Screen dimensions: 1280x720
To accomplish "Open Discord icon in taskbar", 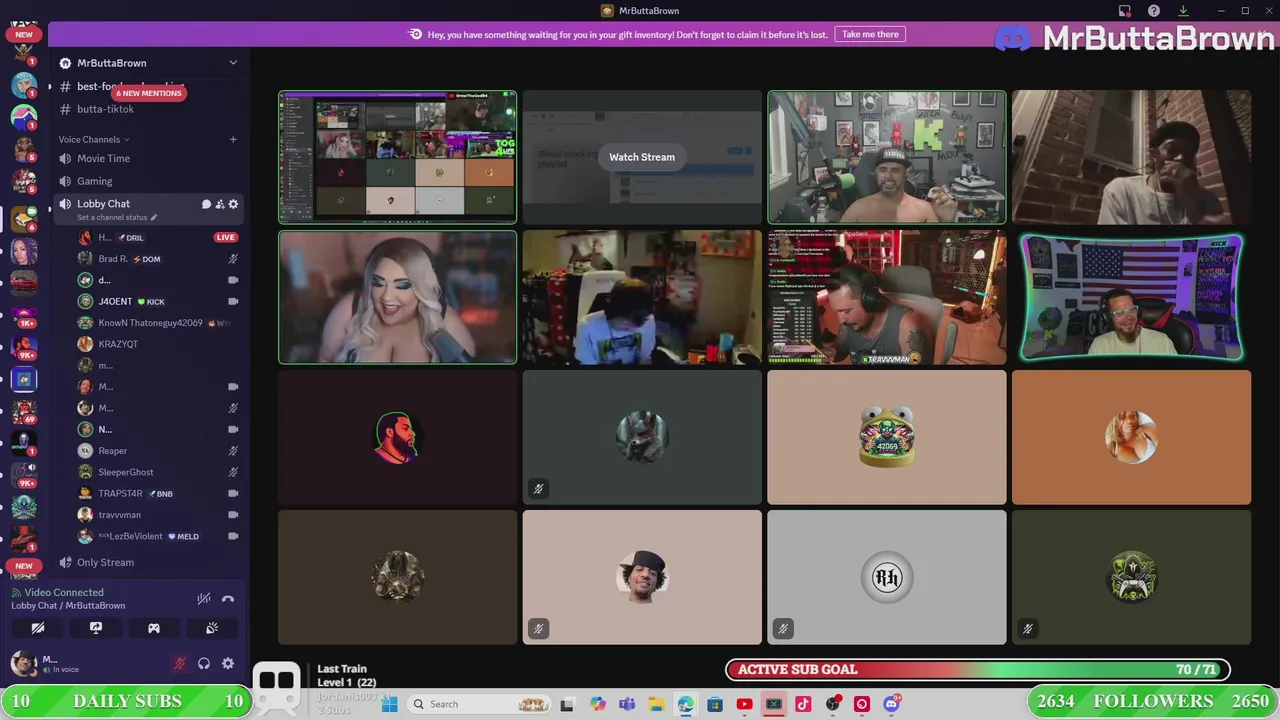I will [x=891, y=704].
